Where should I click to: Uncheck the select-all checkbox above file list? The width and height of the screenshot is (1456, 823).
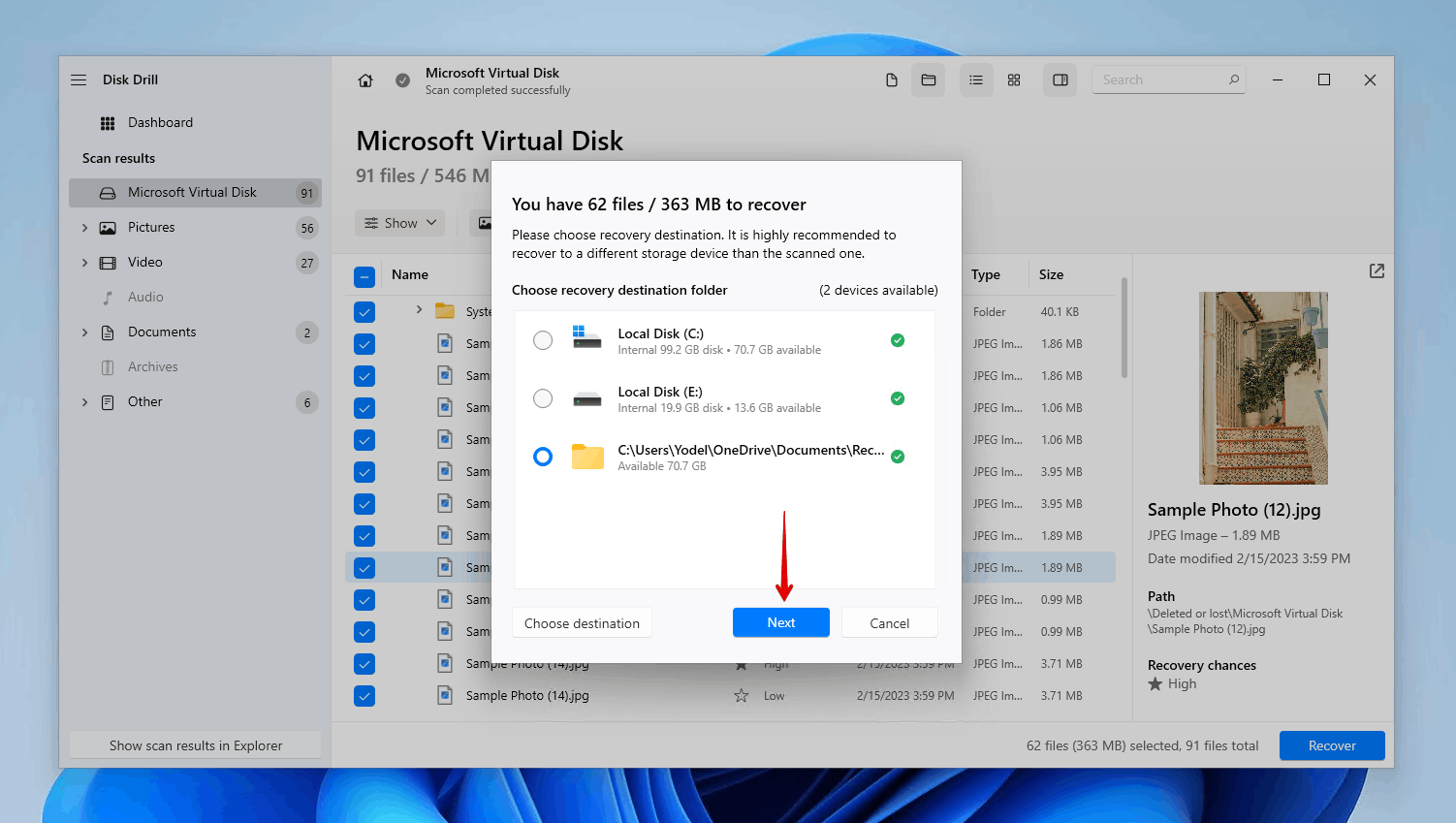(364, 276)
